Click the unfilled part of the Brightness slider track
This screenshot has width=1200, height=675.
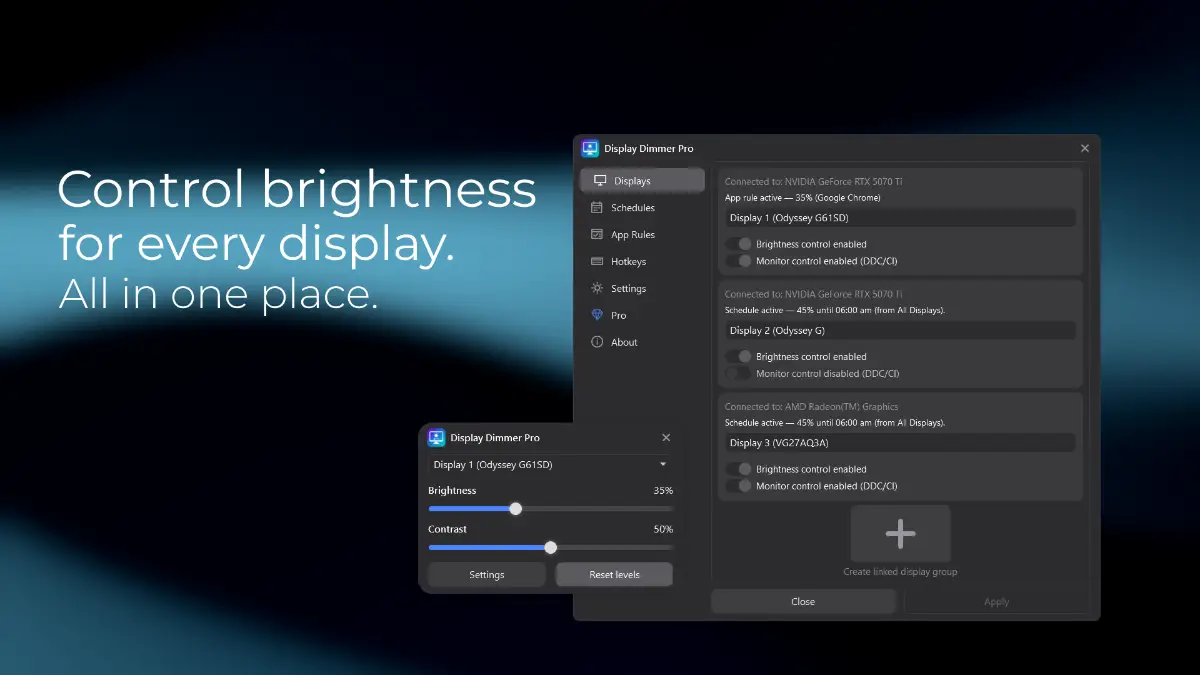click(598, 509)
